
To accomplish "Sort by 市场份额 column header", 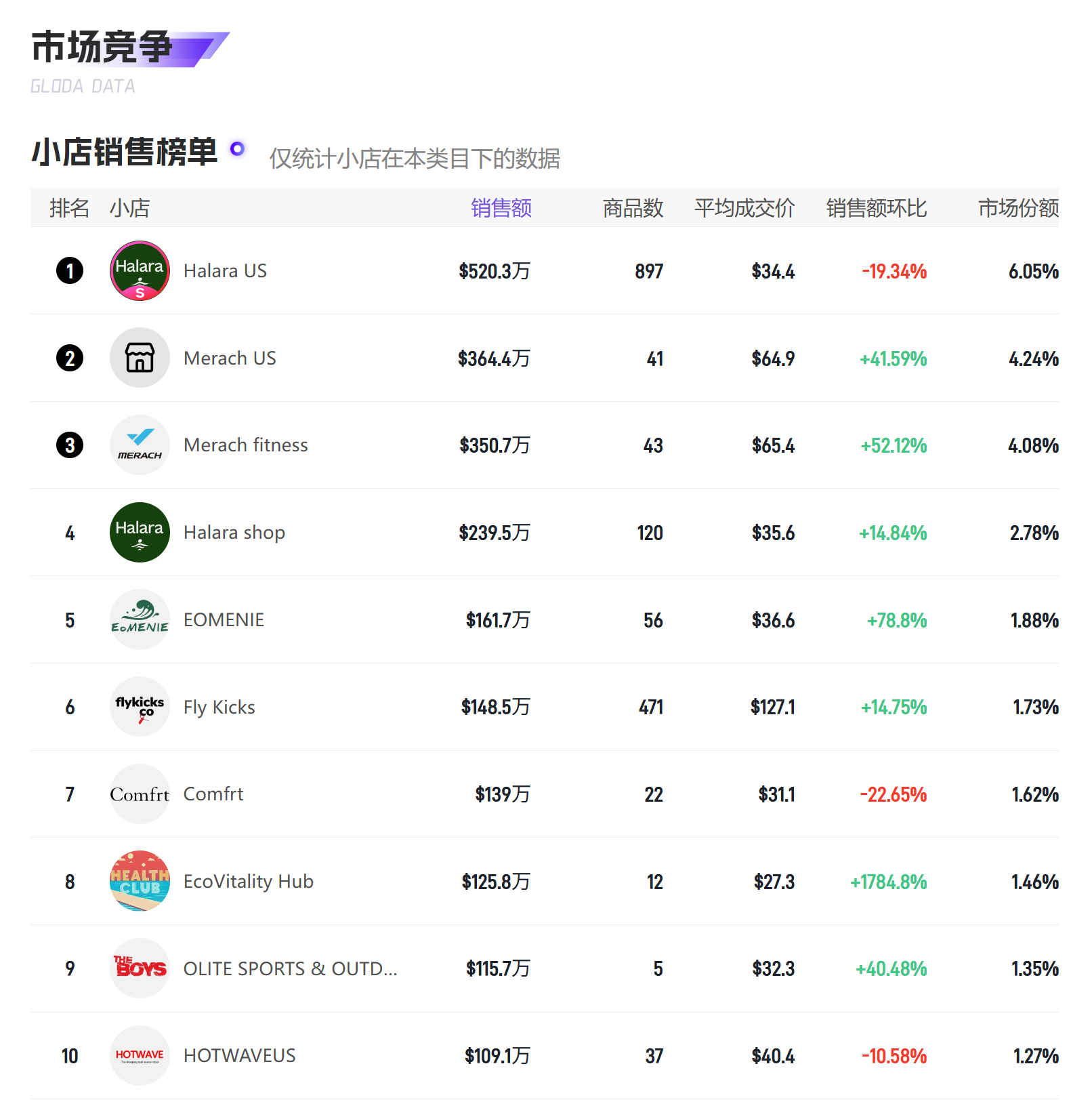I will click(1018, 208).
